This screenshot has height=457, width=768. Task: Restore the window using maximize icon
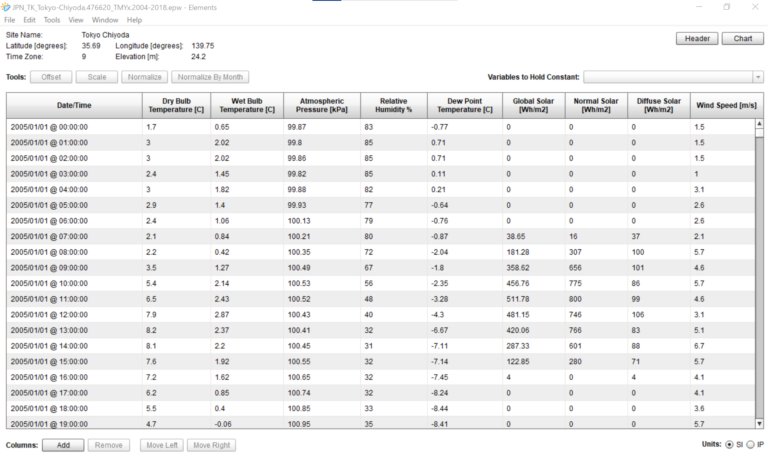point(727,6)
